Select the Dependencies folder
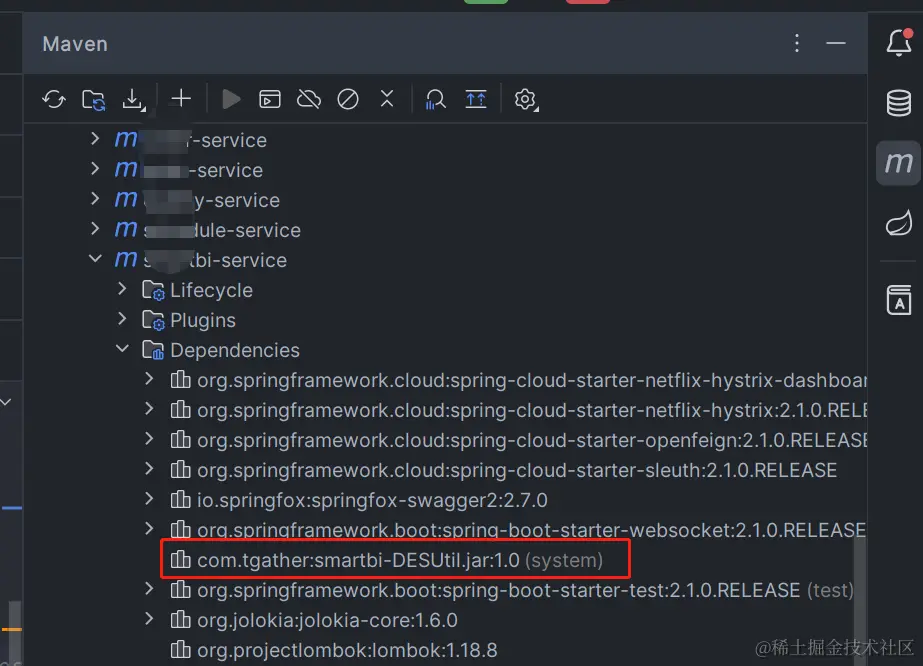Screen dimensions: 923x666 [221, 350]
